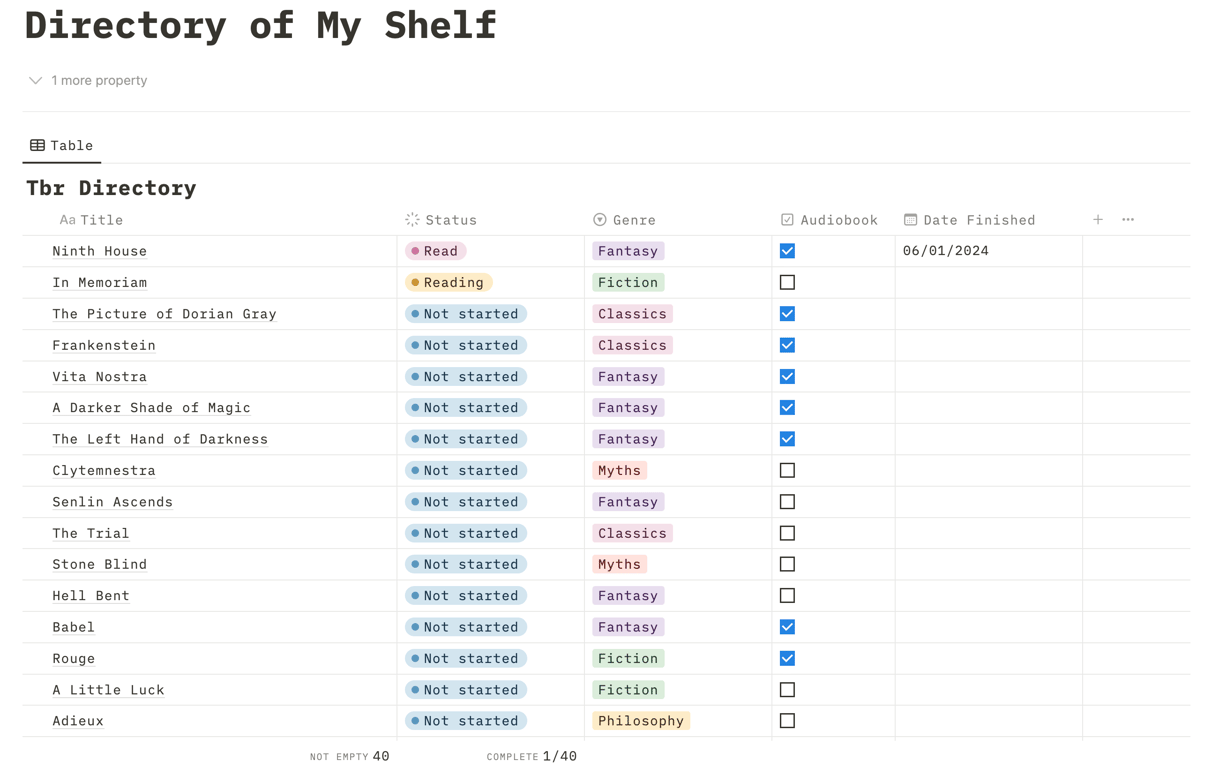The height and width of the screenshot is (768, 1227).
Task: Click the Title column Aa icon
Action: 67,220
